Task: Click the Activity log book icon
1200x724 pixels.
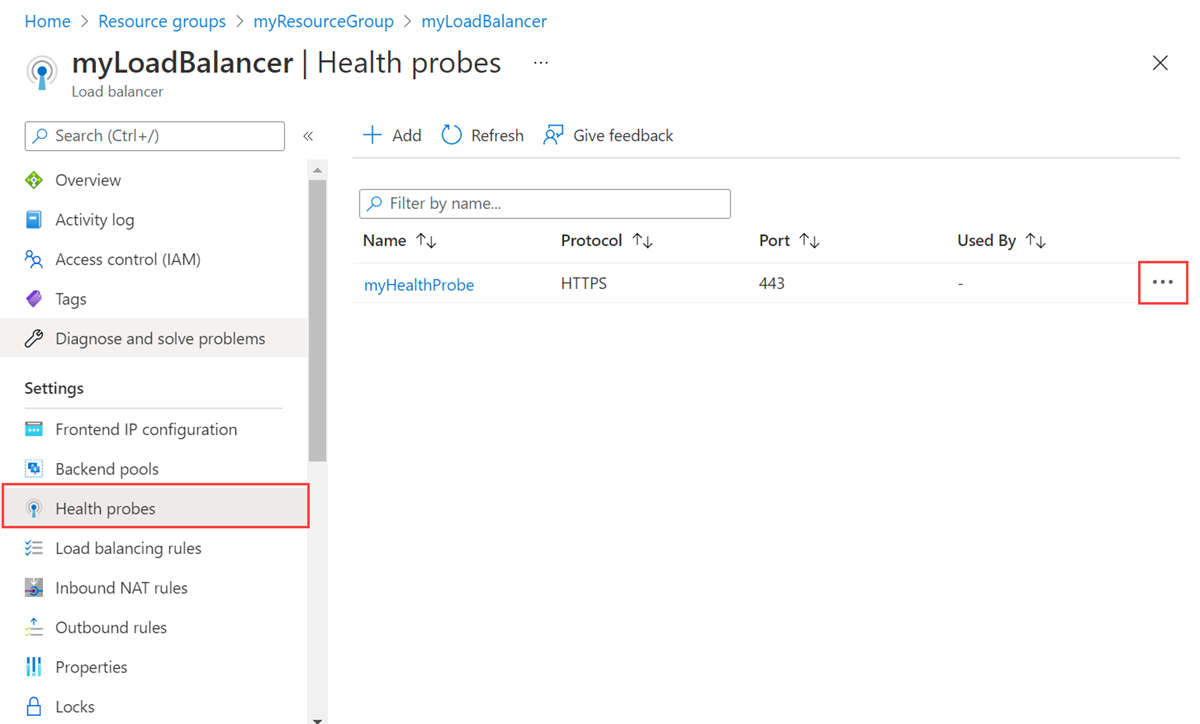Action: (34, 220)
